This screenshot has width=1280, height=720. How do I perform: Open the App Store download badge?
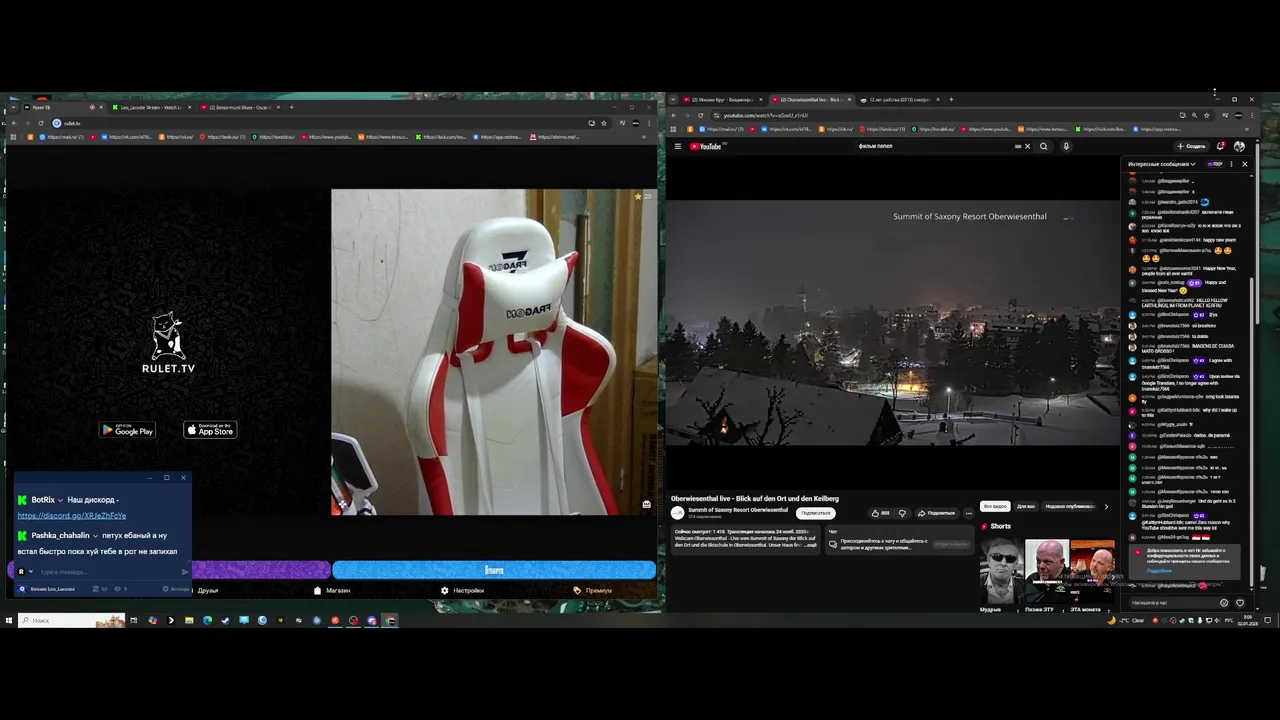point(210,430)
